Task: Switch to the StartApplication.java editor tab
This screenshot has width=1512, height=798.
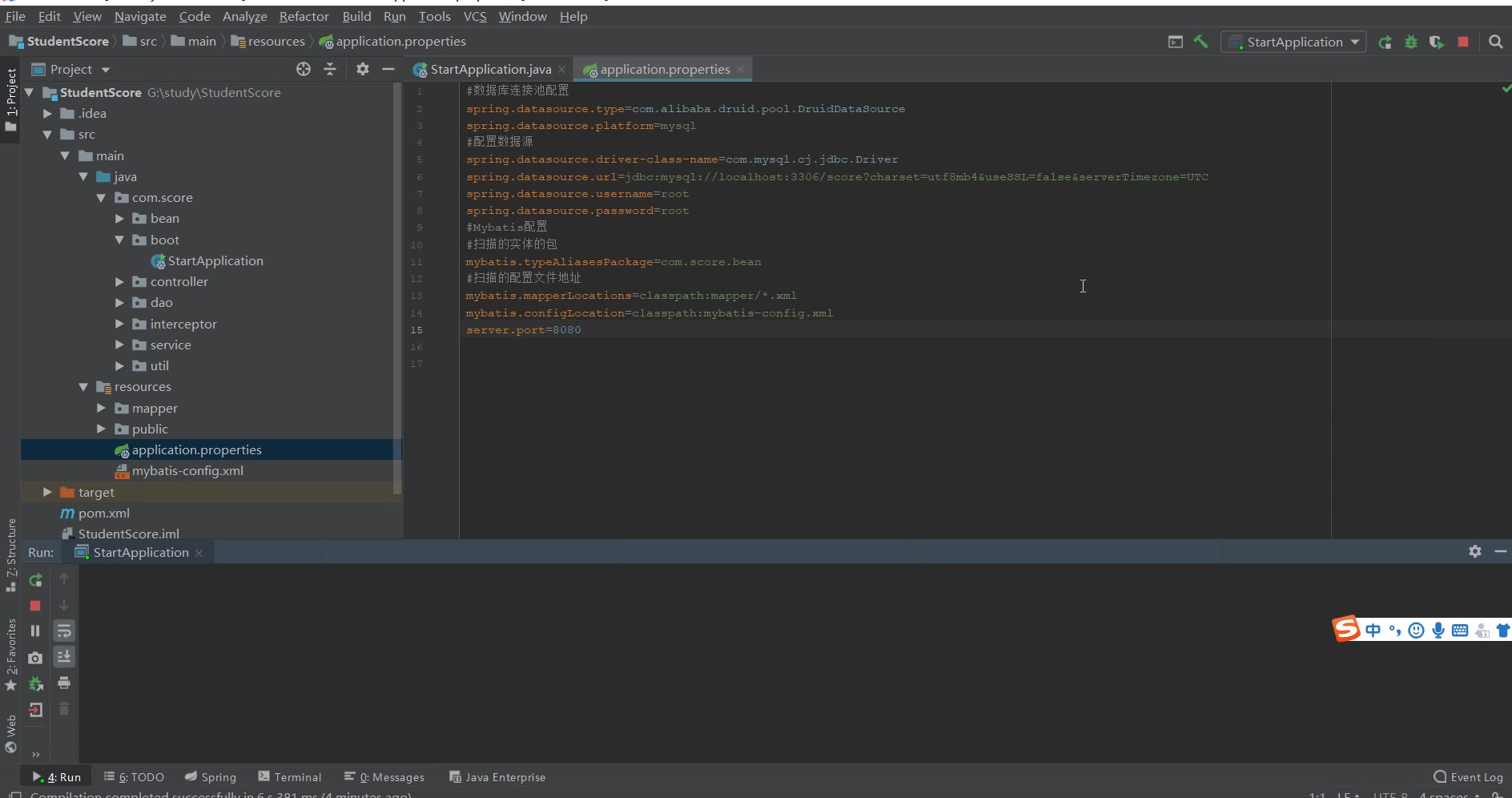Action: (490, 70)
